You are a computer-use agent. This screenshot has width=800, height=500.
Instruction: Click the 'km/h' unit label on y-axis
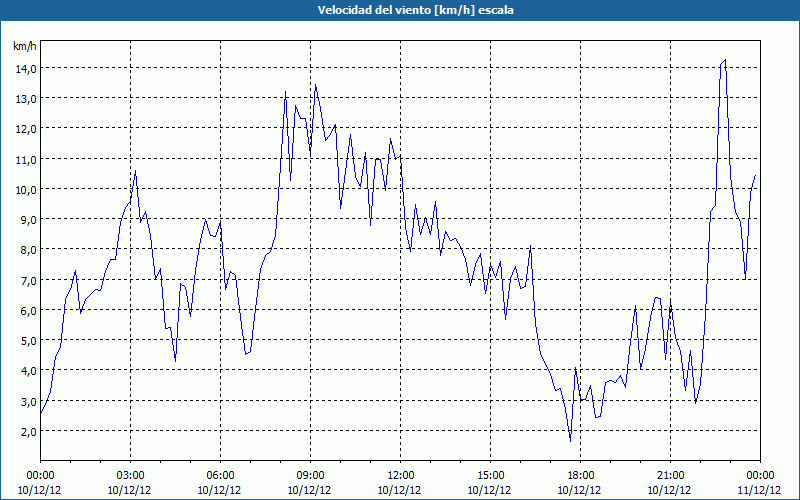25,46
